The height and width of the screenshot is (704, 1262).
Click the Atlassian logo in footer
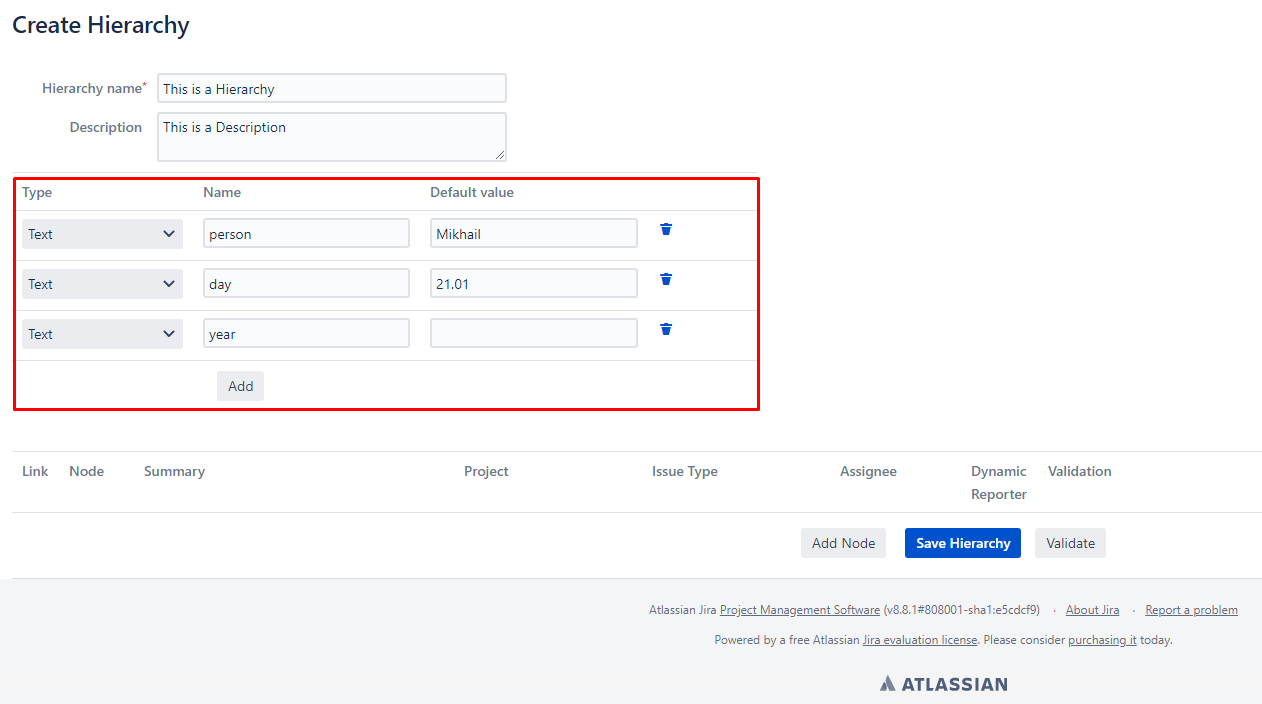tap(943, 684)
